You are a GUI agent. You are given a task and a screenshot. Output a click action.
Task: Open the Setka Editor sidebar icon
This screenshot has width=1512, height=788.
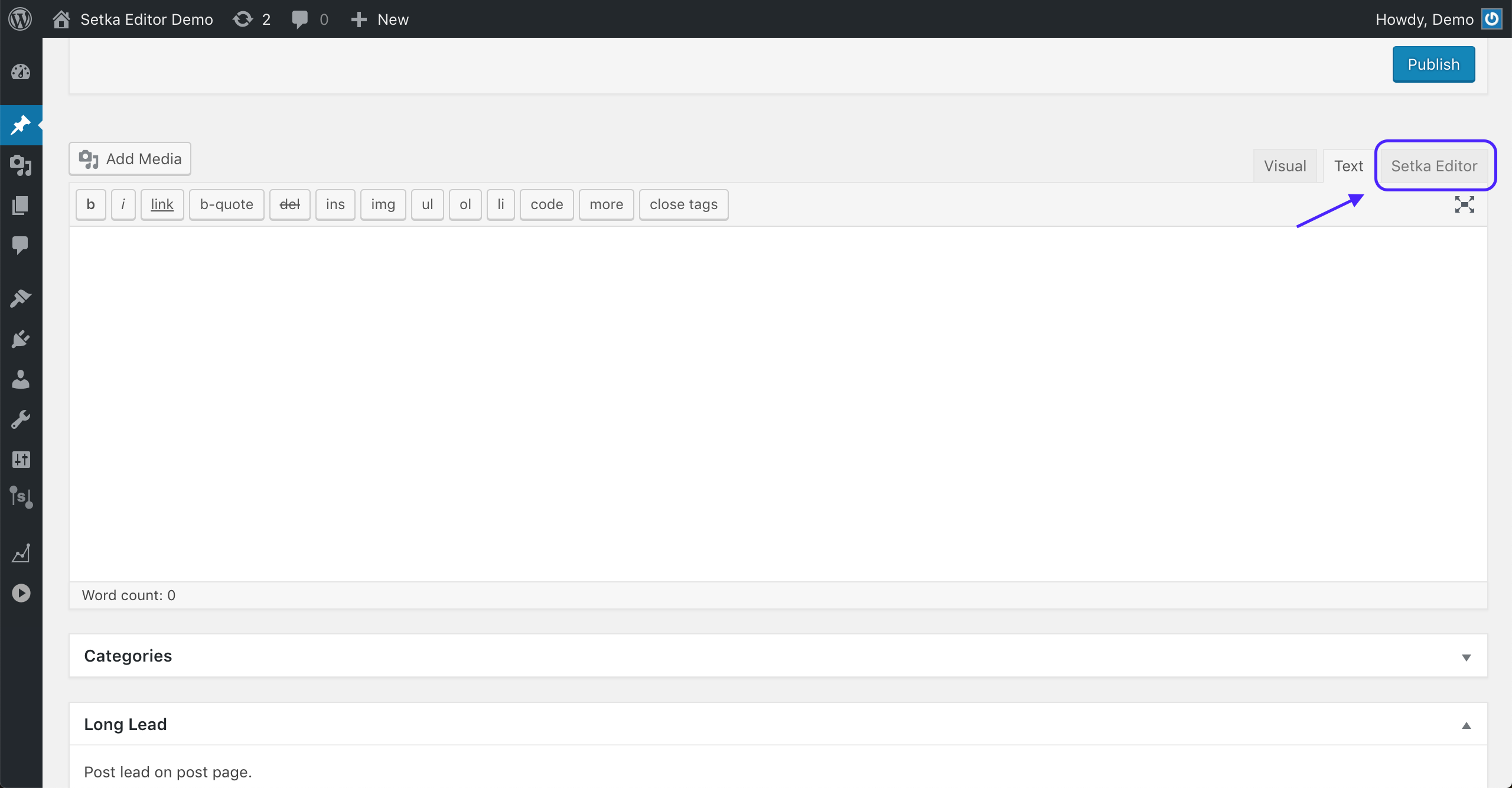pos(21,497)
